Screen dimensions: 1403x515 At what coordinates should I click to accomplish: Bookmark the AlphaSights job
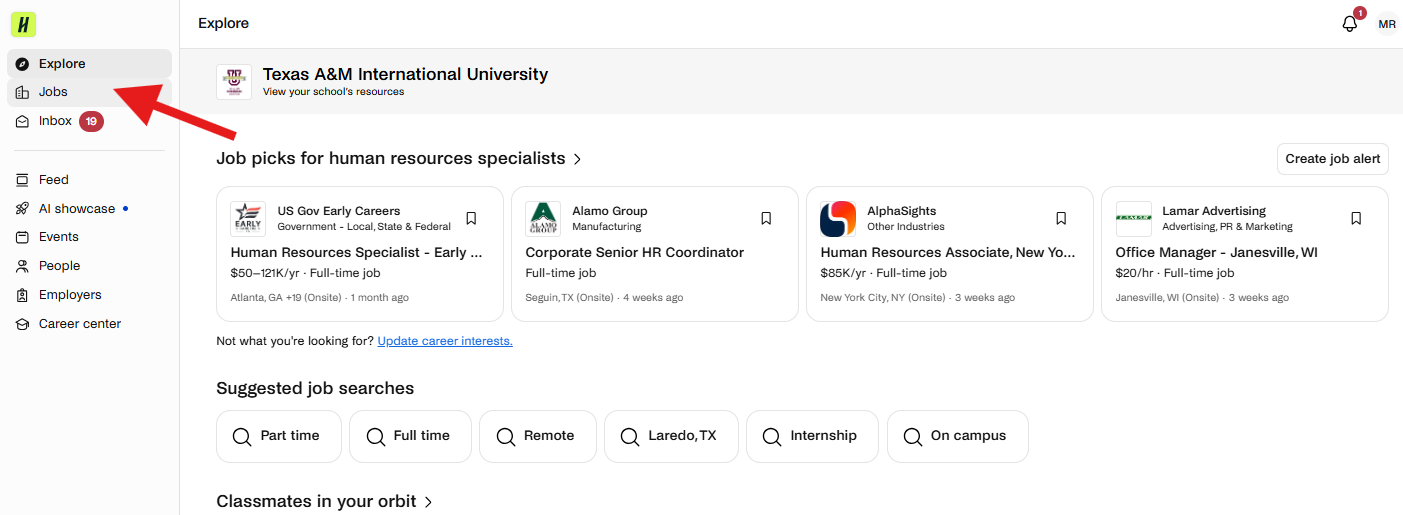(x=1061, y=218)
